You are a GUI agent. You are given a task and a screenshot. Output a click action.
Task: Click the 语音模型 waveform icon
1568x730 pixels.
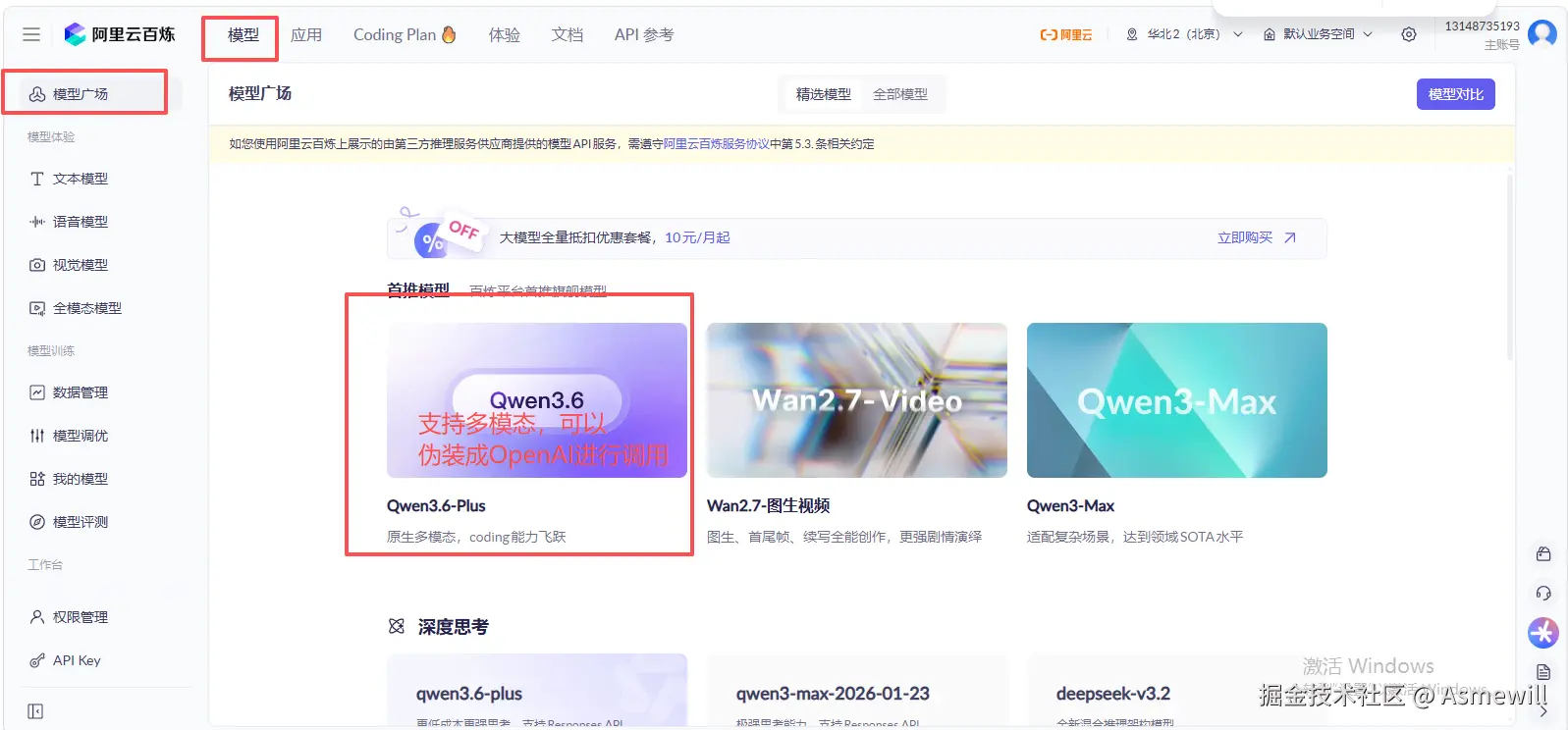click(x=37, y=222)
